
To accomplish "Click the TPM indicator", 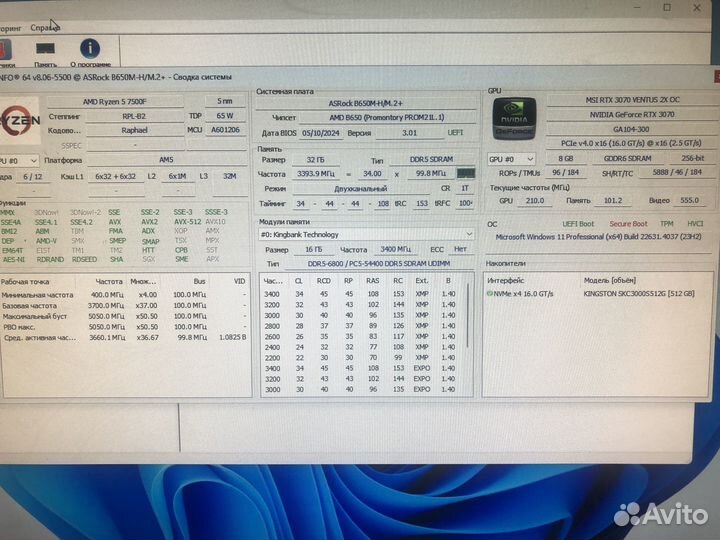I will [666, 224].
